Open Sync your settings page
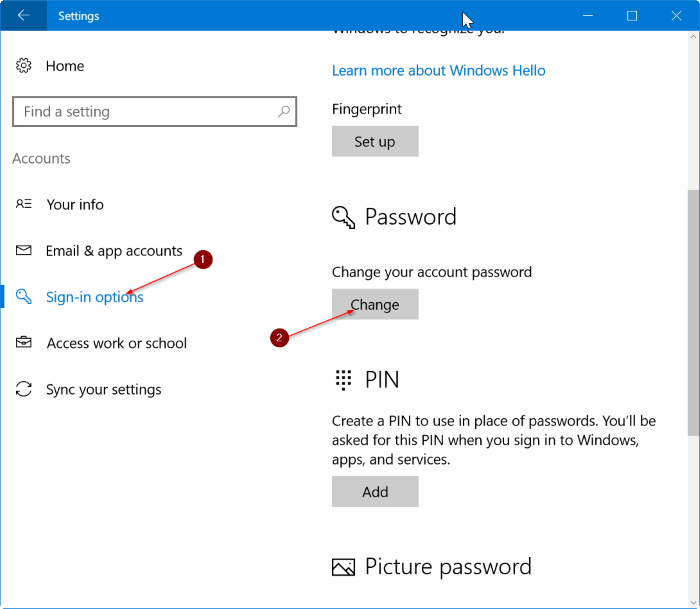This screenshot has width=700, height=609. [x=104, y=389]
